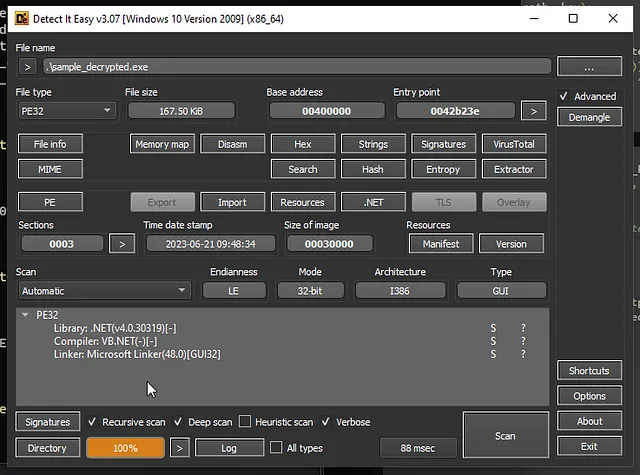Select the Linker Microsoft Linker row
This screenshot has width=640, height=475.
[x=282, y=354]
